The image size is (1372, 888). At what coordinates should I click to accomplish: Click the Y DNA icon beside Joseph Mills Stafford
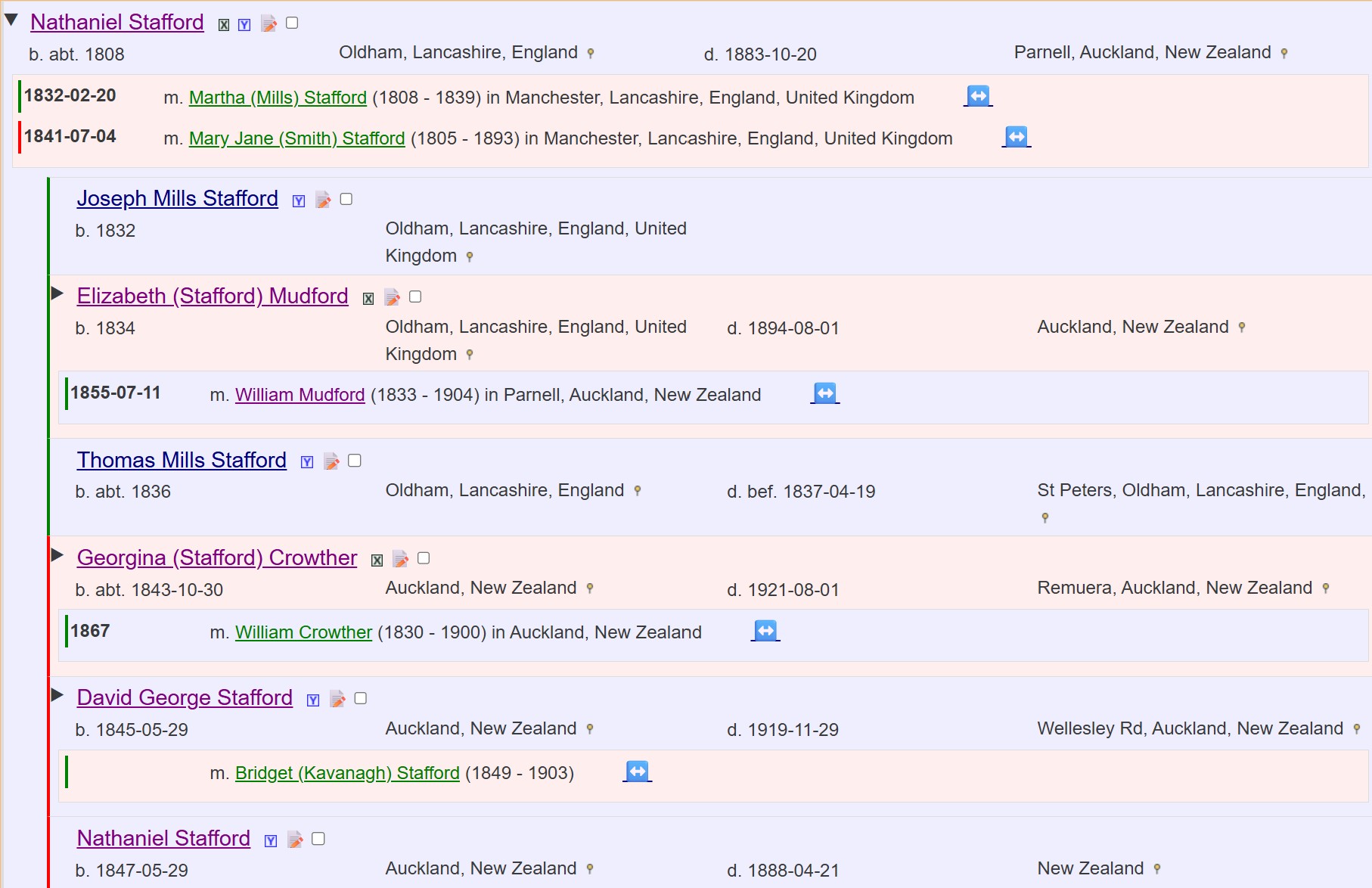click(x=299, y=201)
